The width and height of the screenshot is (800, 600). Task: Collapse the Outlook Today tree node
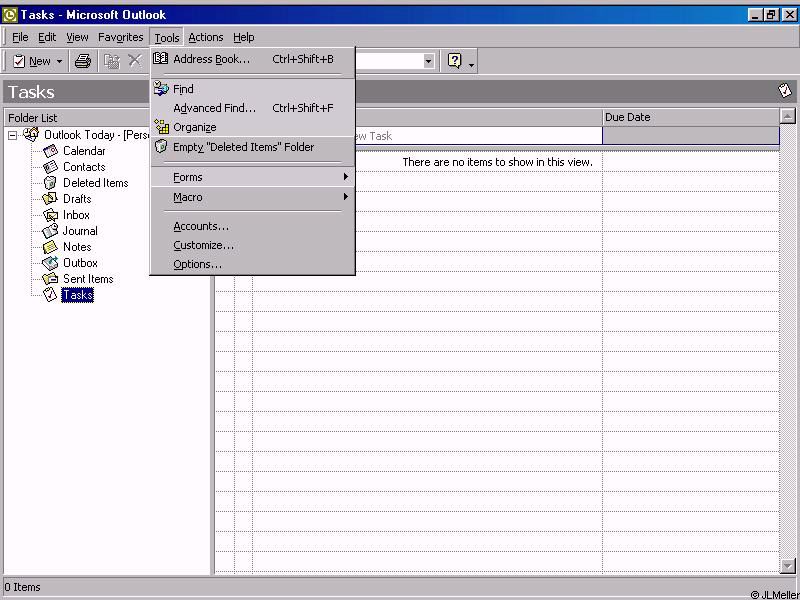[x=13, y=135]
